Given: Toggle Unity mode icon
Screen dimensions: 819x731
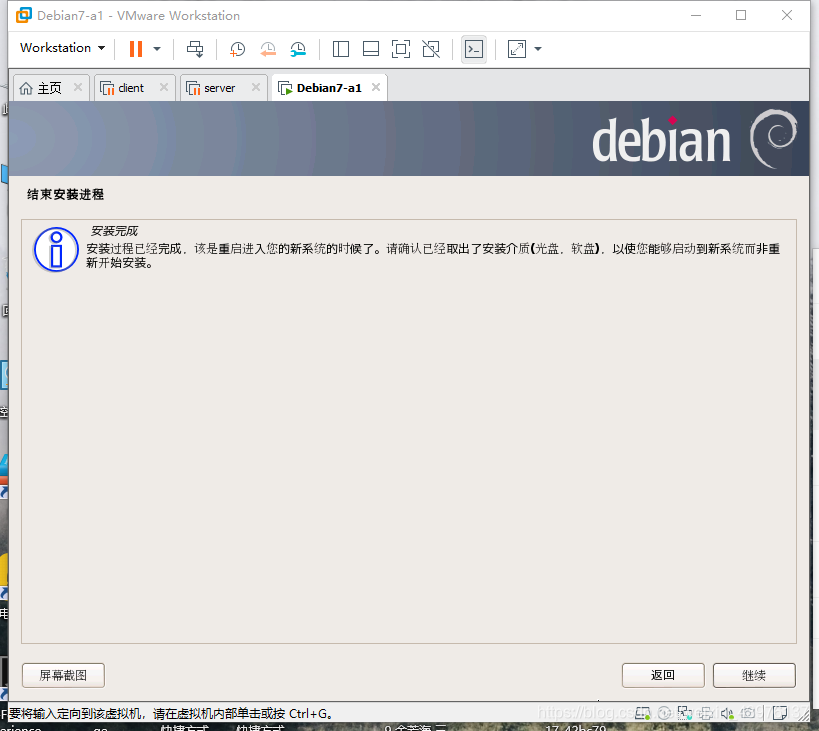Looking at the screenshot, I should click(431, 49).
